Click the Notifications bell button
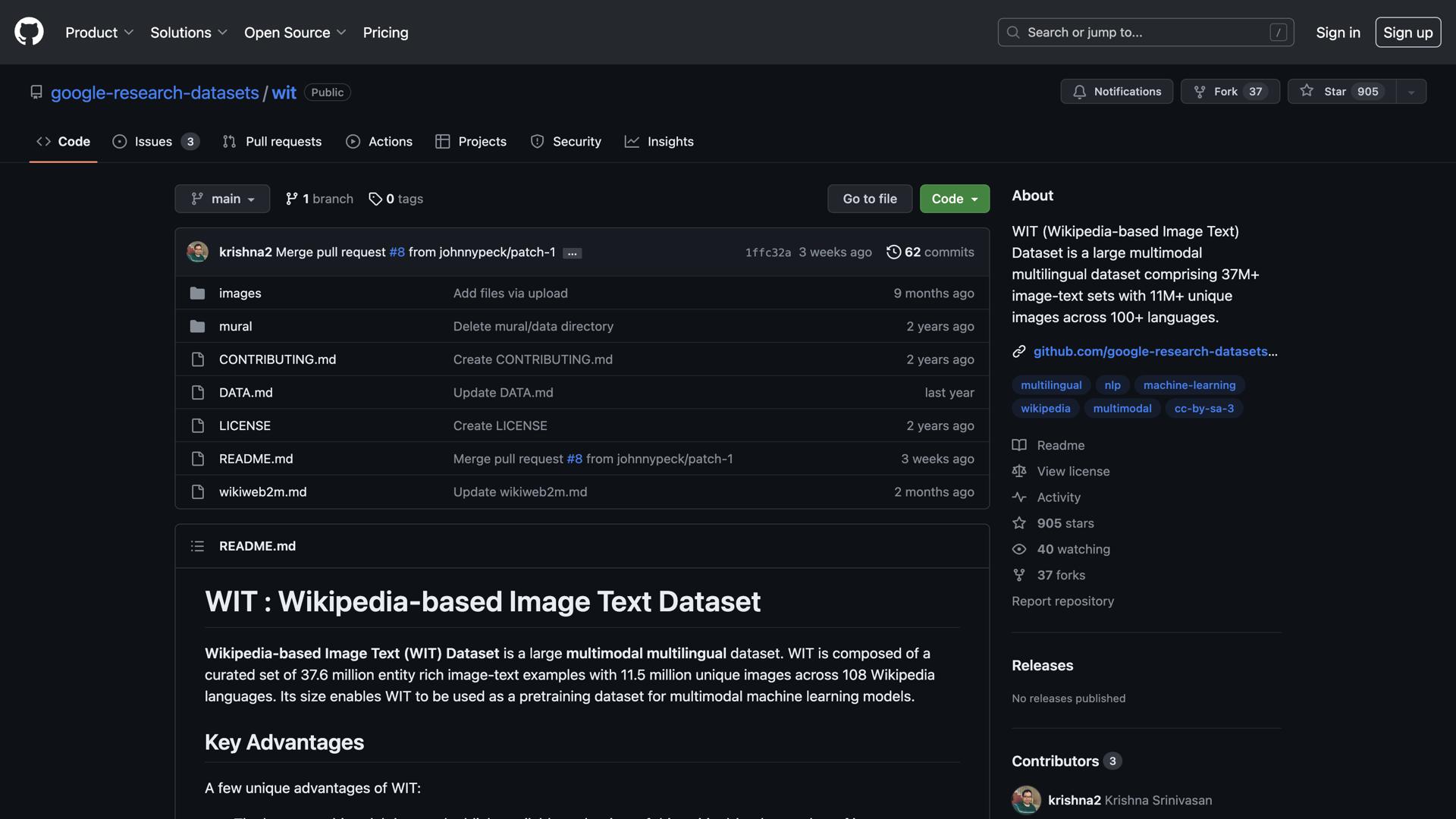 (x=1116, y=92)
